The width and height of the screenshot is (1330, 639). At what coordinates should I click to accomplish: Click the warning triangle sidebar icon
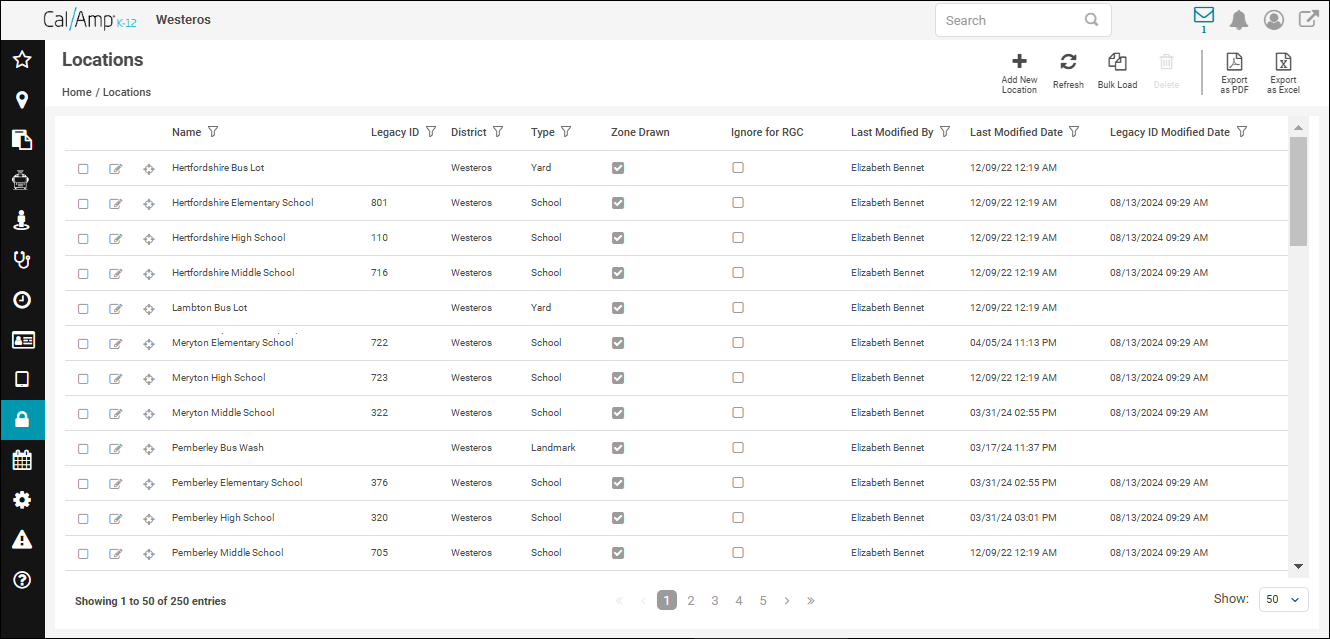pyautogui.click(x=22, y=540)
